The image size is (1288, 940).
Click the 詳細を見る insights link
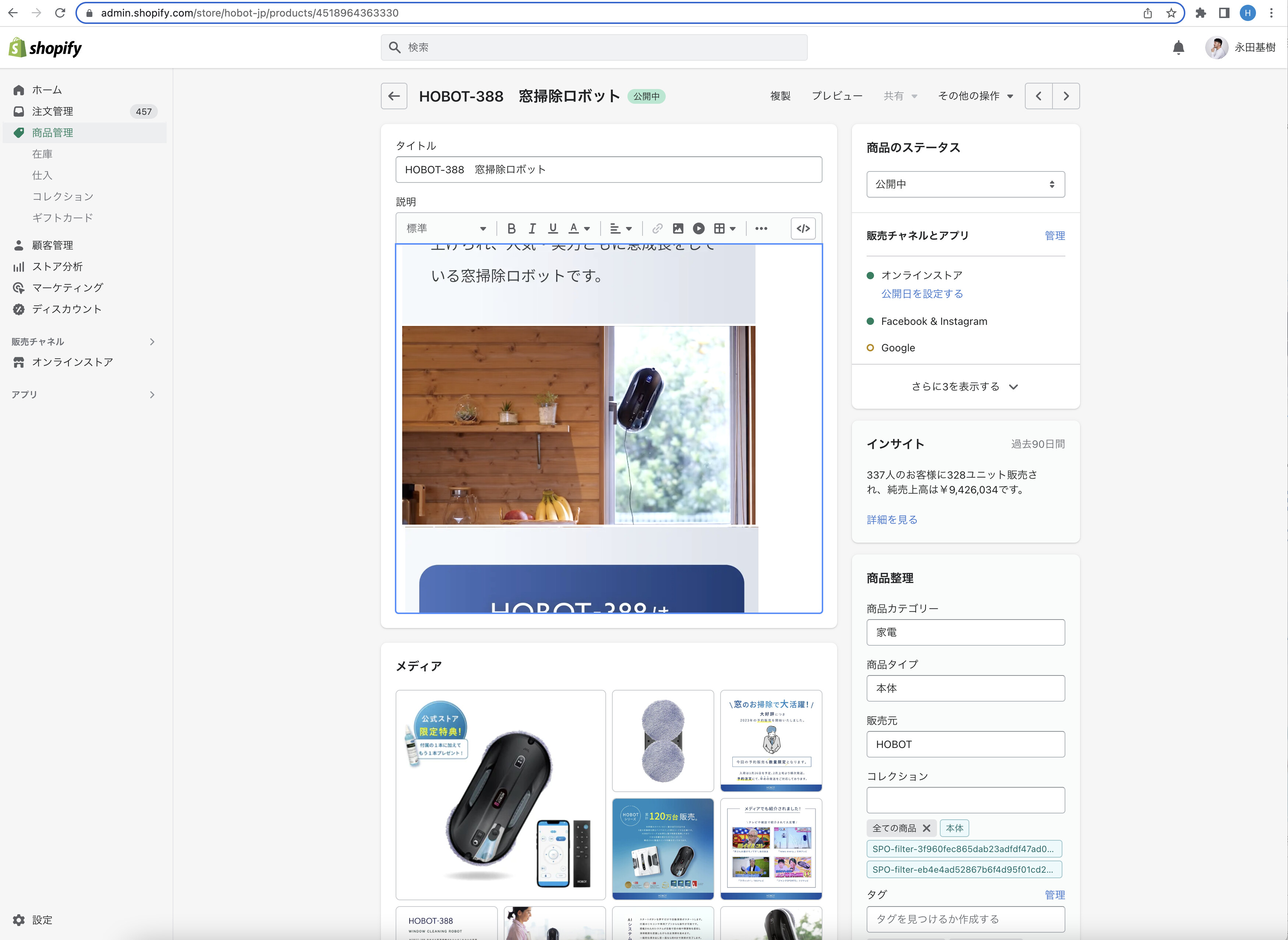(891, 519)
